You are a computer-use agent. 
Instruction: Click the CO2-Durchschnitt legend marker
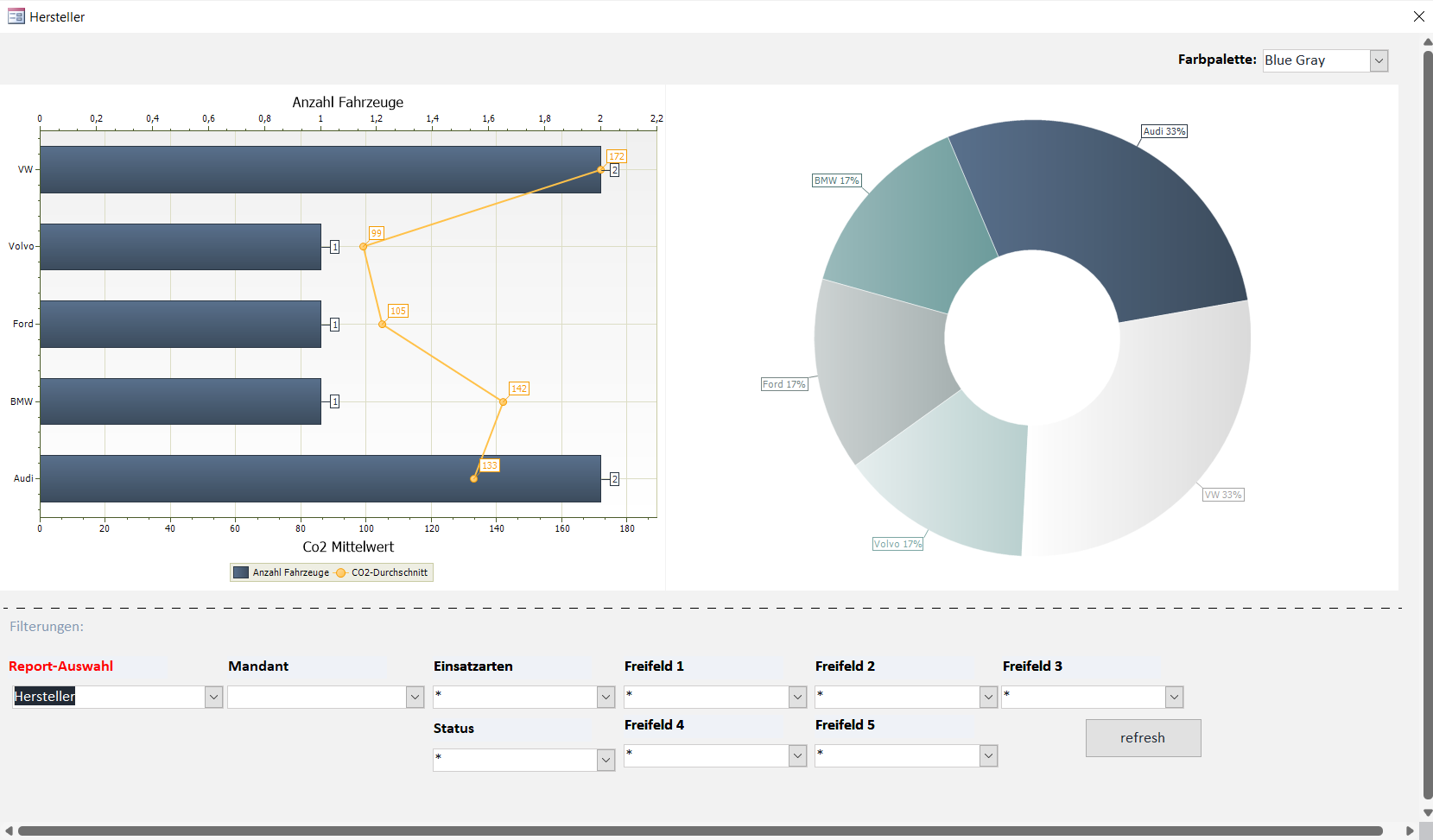point(340,572)
